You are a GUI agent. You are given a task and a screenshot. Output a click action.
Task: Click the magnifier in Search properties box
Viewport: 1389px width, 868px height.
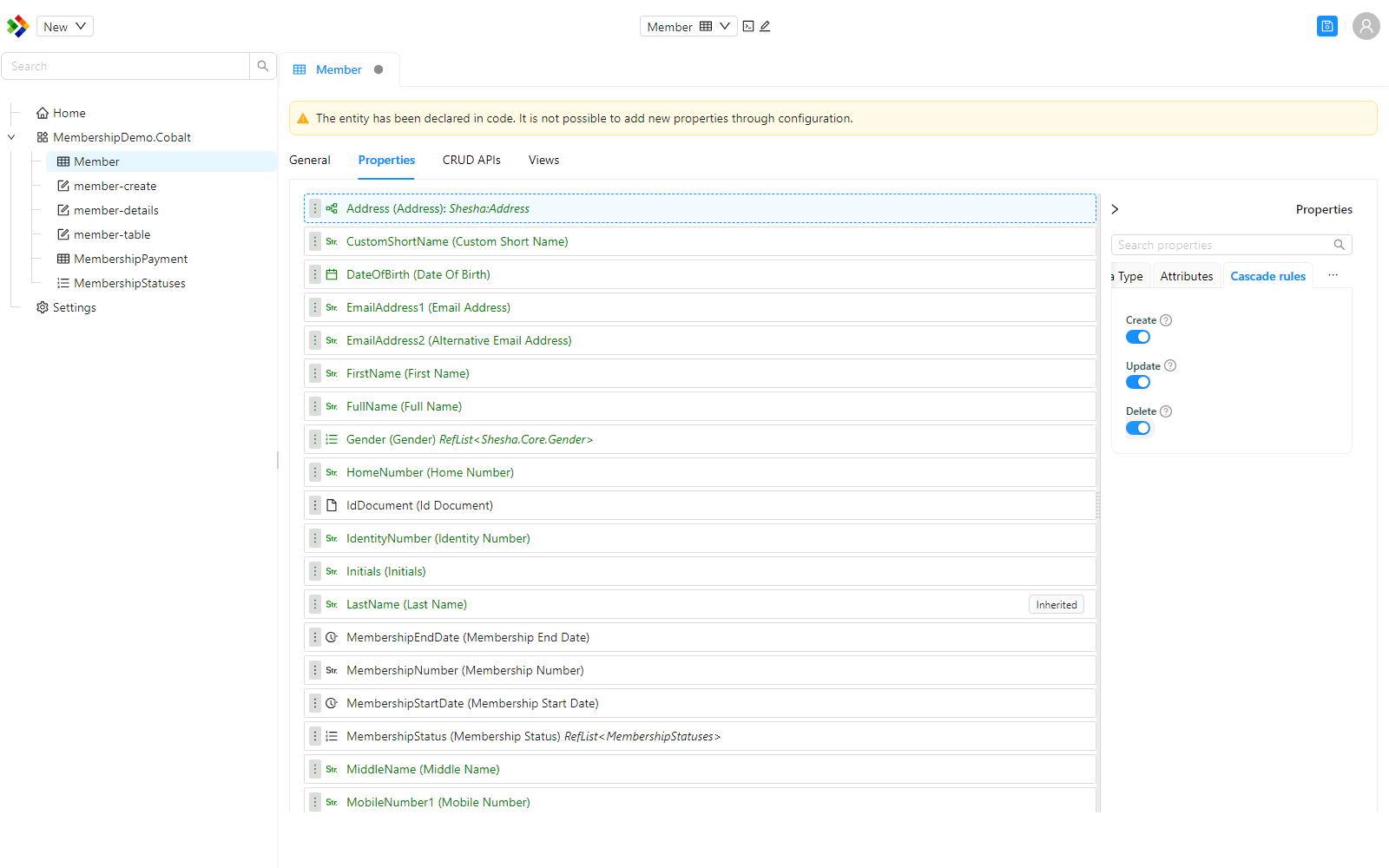pos(1339,245)
